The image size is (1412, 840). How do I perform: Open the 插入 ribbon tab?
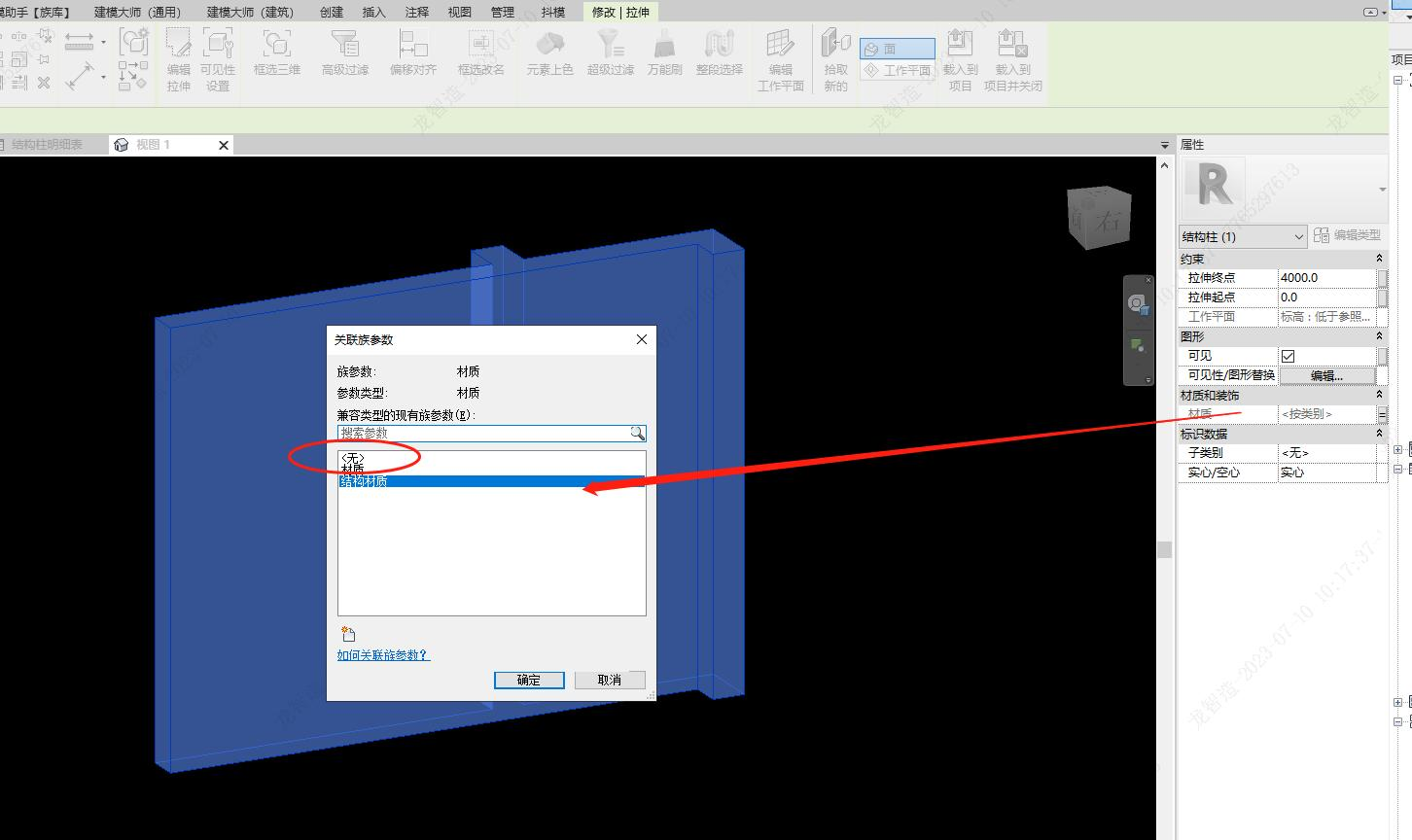pyautogui.click(x=373, y=12)
